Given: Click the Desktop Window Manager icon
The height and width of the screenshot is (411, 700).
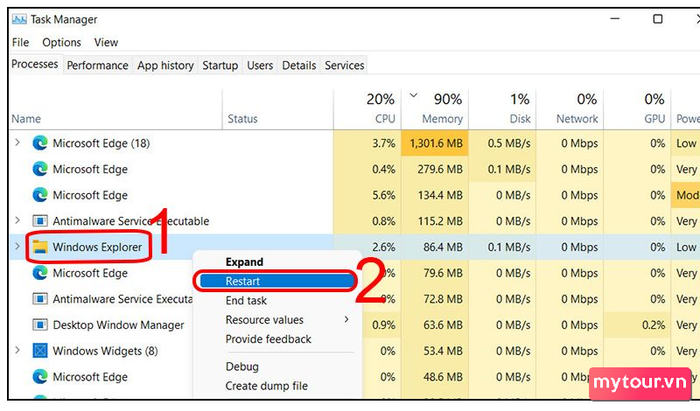Looking at the screenshot, I should point(40,324).
